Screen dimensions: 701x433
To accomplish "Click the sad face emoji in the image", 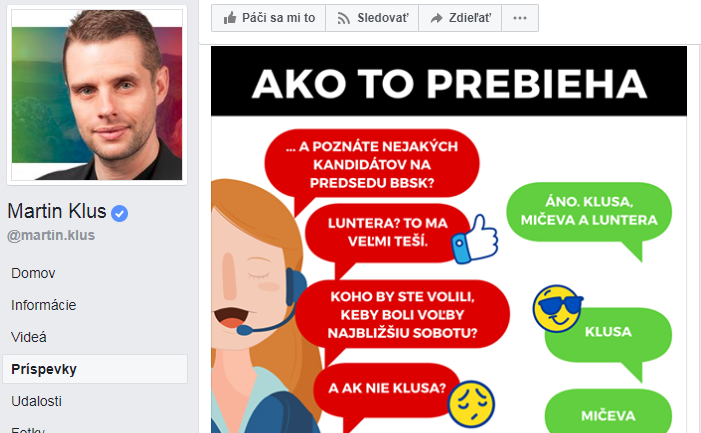I will pyautogui.click(x=471, y=404).
